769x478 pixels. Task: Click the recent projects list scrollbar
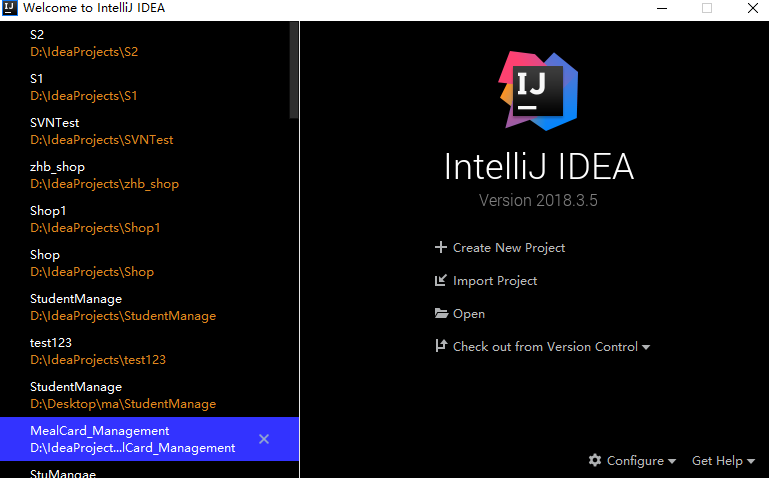(294, 70)
